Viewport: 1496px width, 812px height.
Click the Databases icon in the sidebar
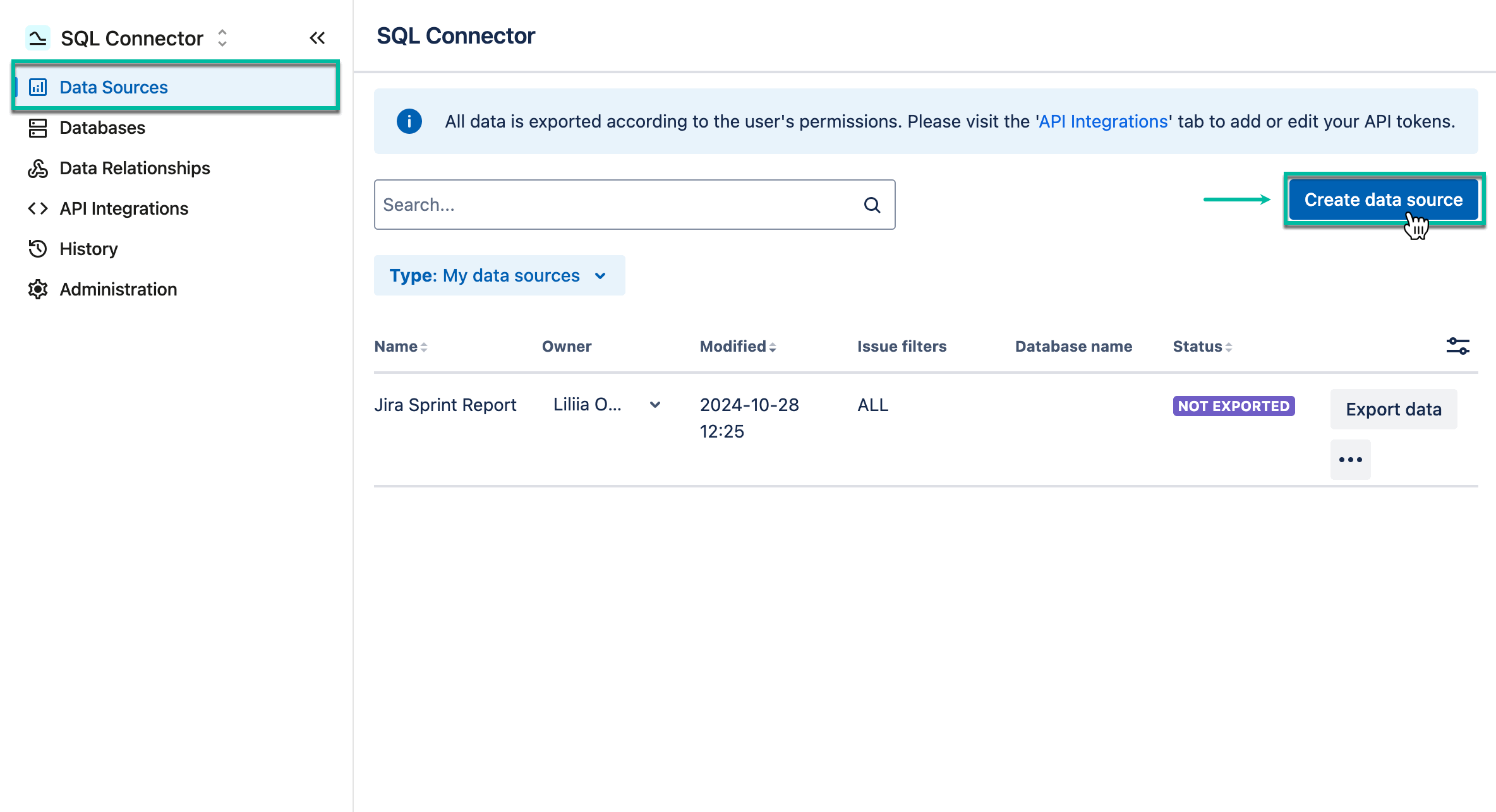(x=37, y=128)
